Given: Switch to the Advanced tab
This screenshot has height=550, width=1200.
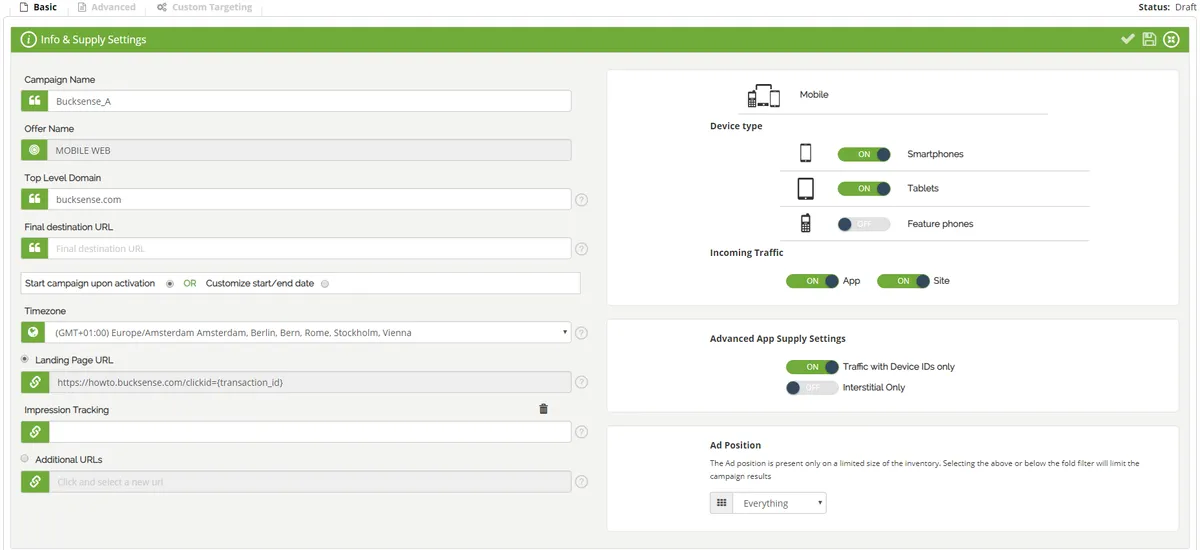Looking at the screenshot, I should (x=107, y=7).
